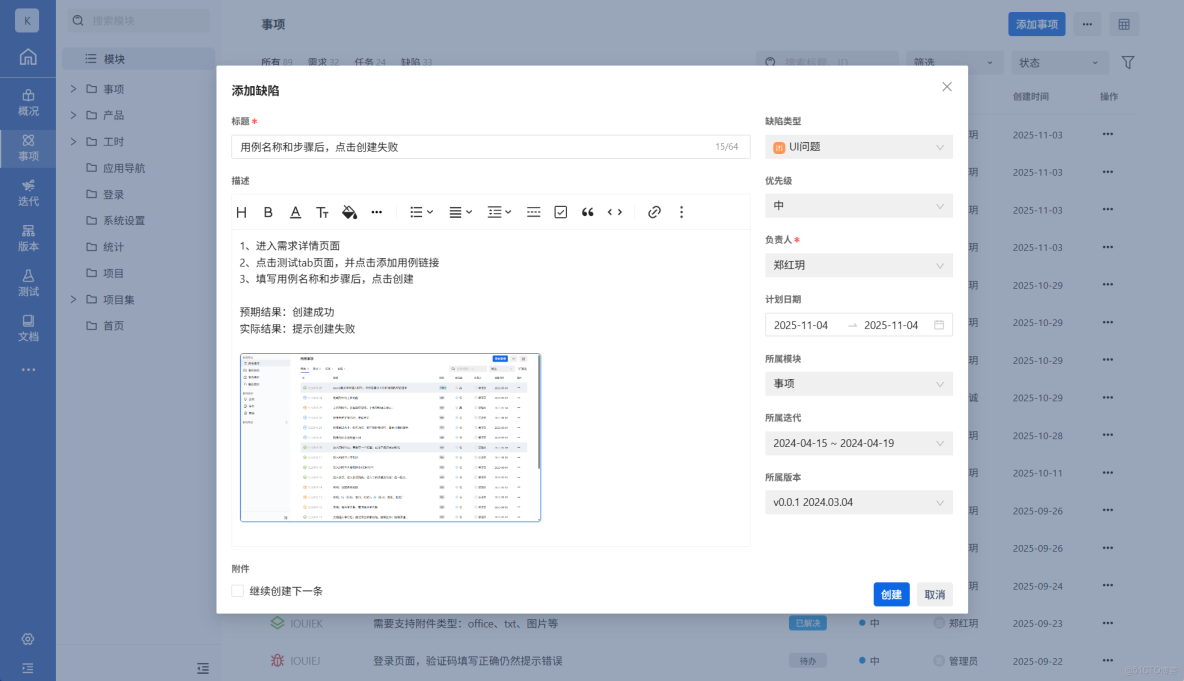Select the underline text icon
1184x681 pixels.
tap(295, 212)
